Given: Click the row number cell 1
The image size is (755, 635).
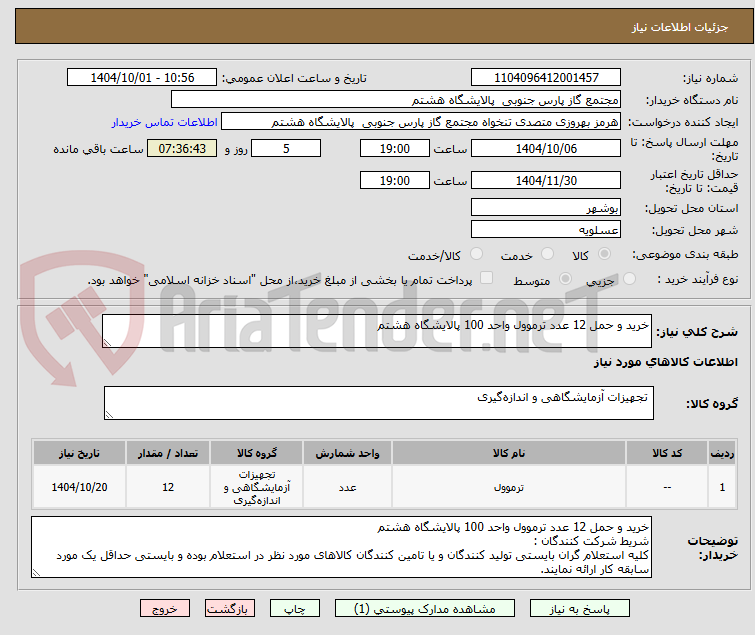Looking at the screenshot, I should tap(722, 487).
